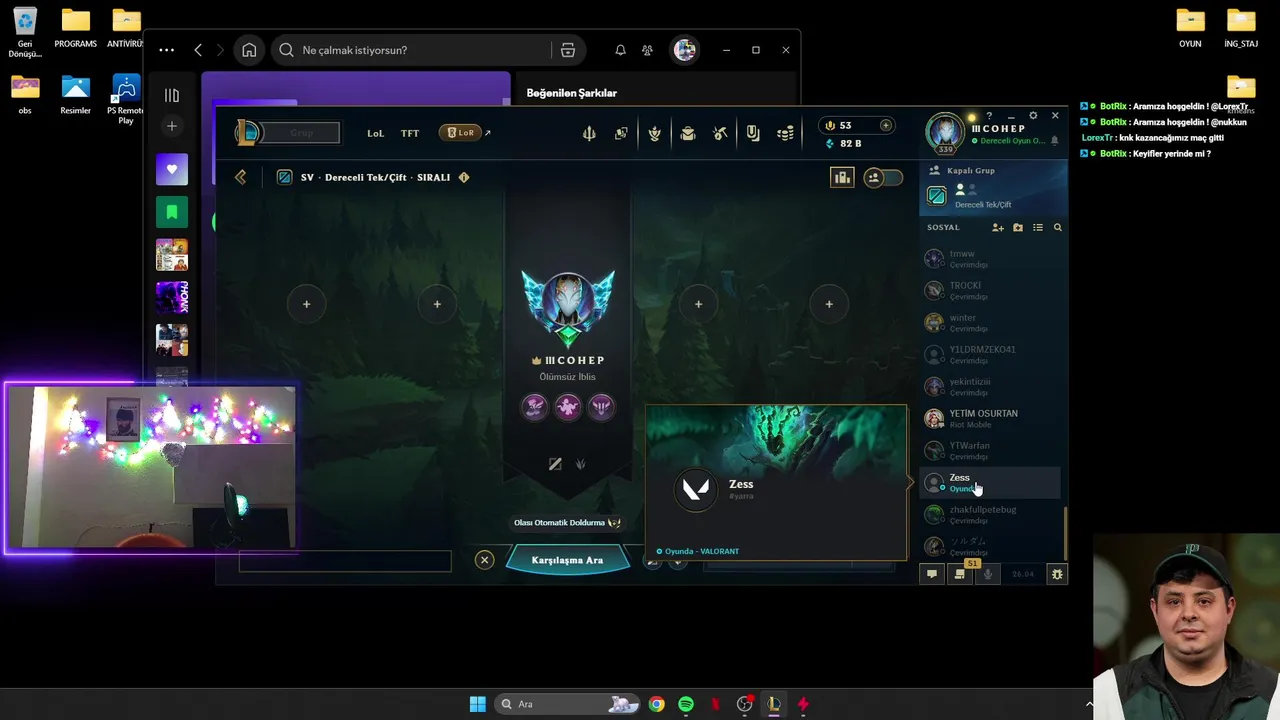Invite player via rightmost plus slot
This screenshot has width=1280, height=720.
pyautogui.click(x=829, y=304)
